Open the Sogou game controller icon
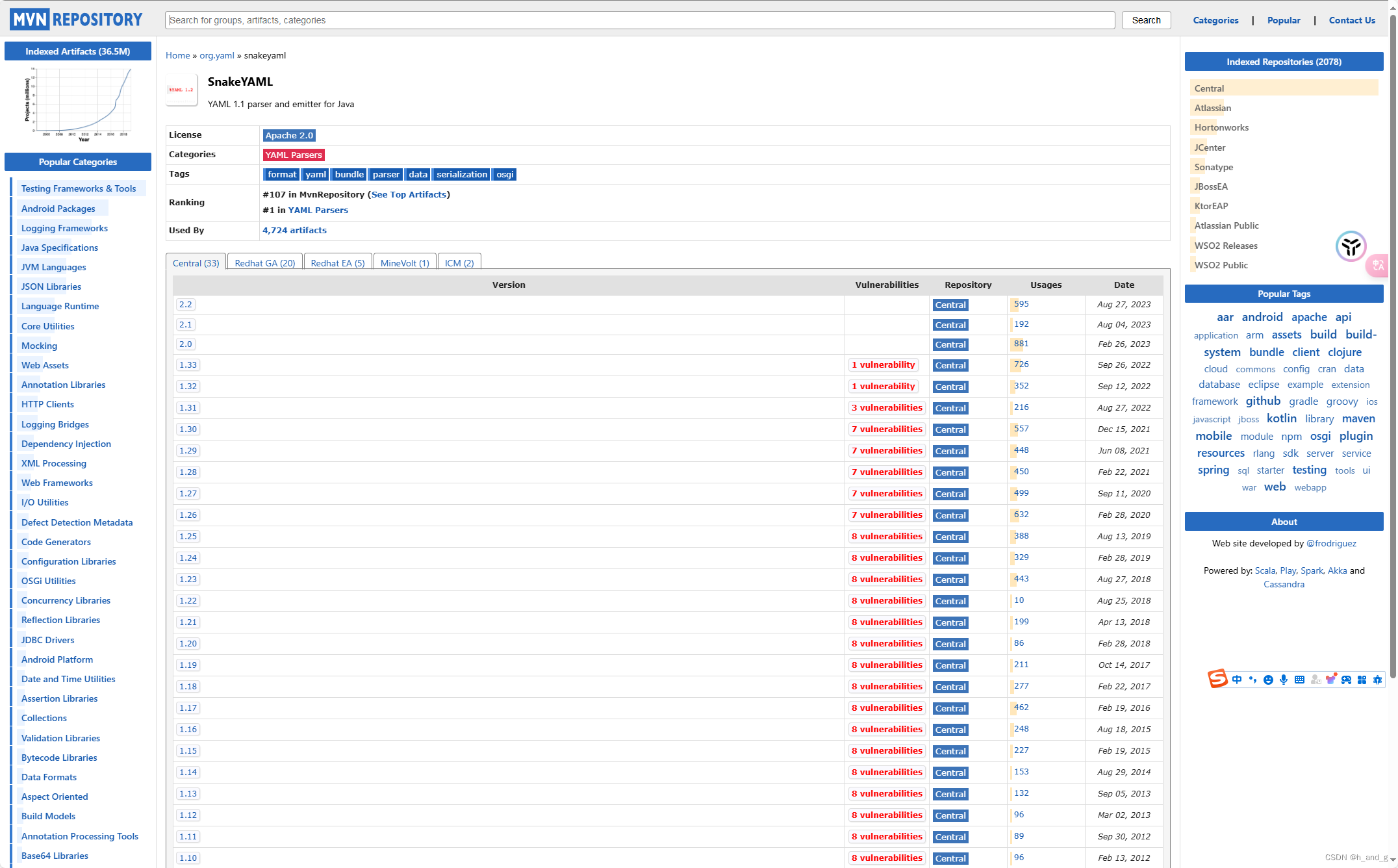 pyautogui.click(x=1346, y=680)
